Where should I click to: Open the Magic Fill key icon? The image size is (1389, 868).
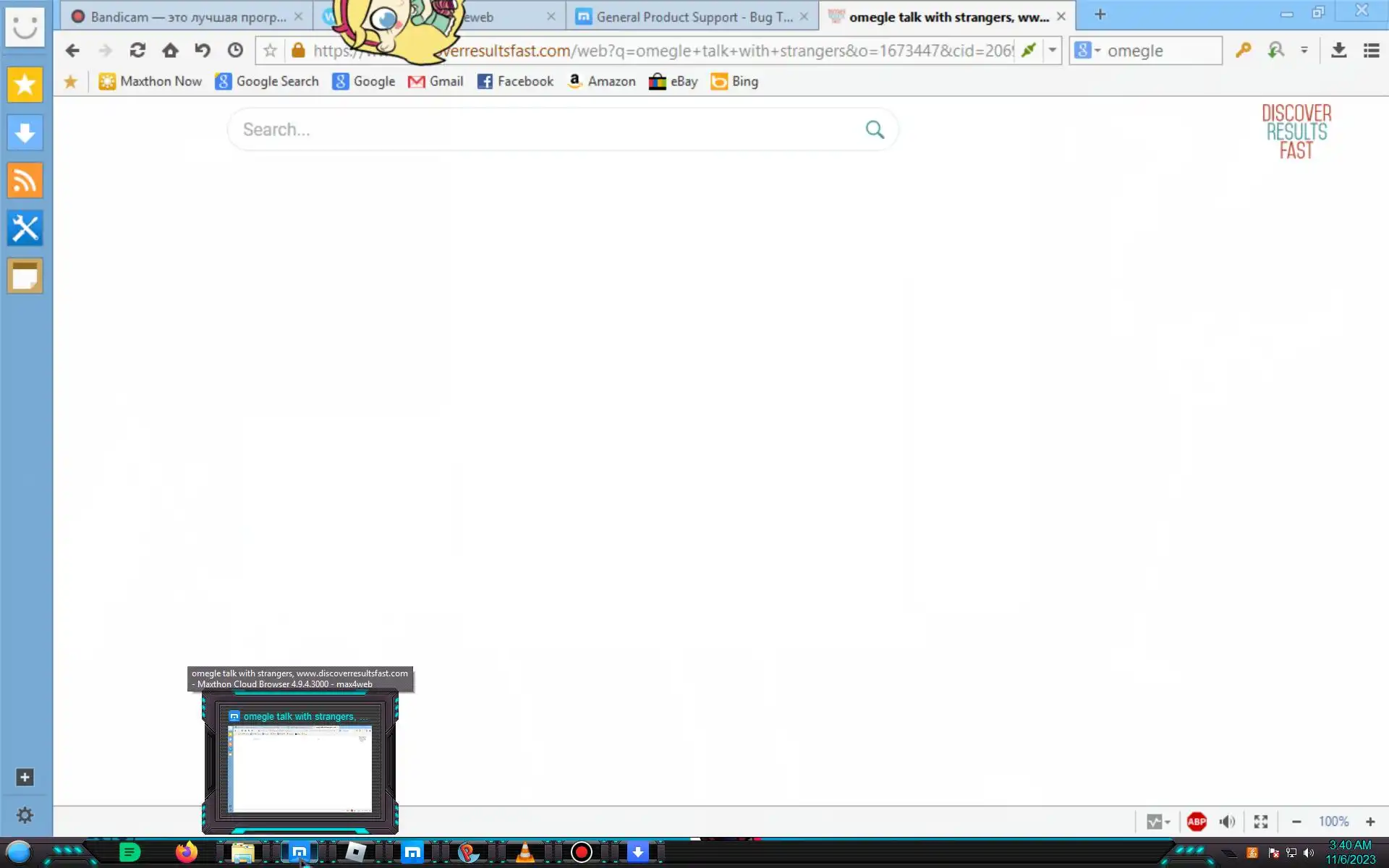(x=1243, y=51)
